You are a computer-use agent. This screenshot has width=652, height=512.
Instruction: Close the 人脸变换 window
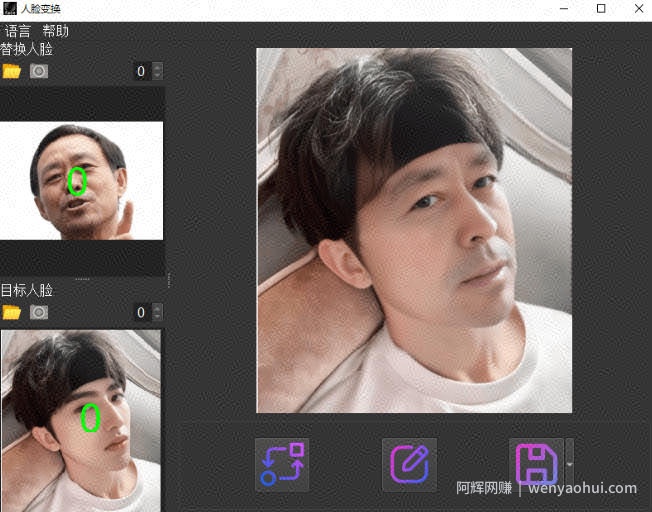coord(639,8)
